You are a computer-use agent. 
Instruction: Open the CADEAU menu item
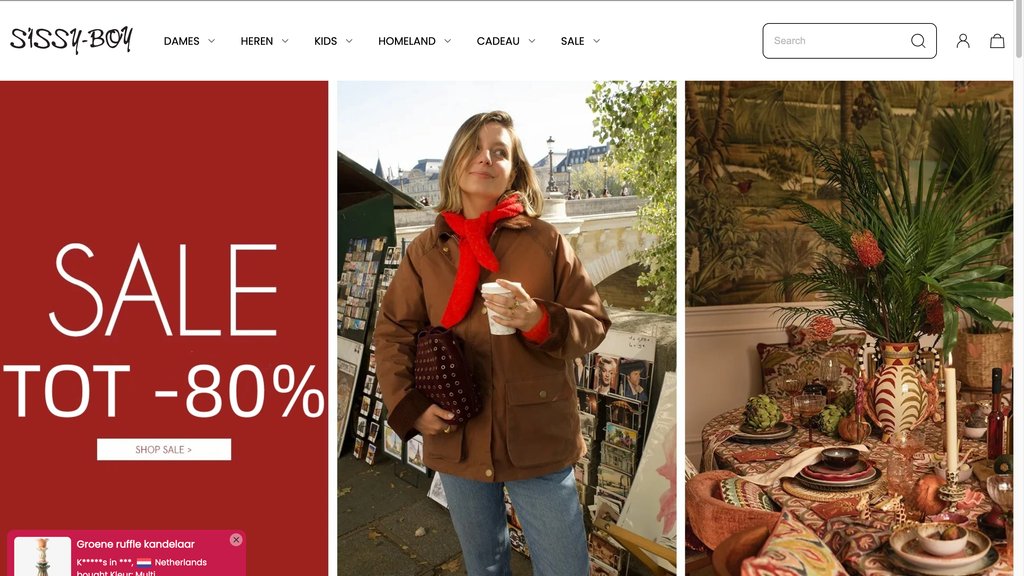(x=498, y=40)
